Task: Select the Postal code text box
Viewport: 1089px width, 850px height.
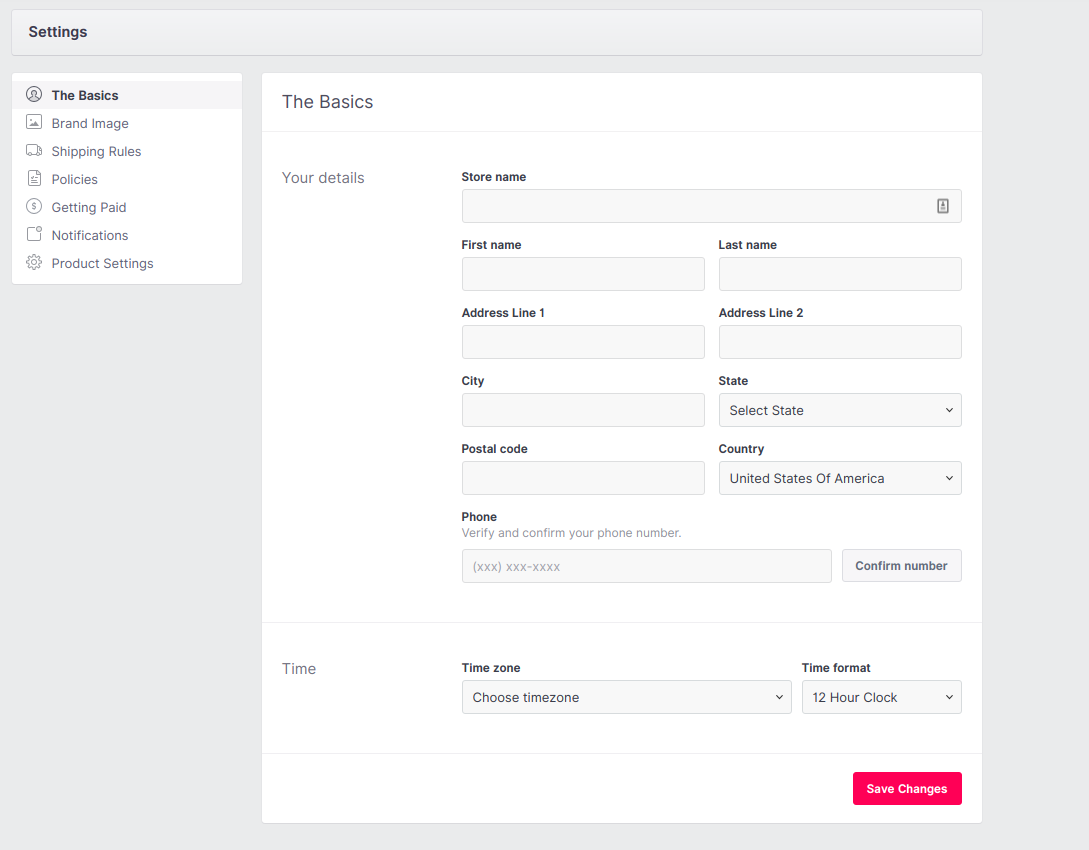Action: point(583,478)
